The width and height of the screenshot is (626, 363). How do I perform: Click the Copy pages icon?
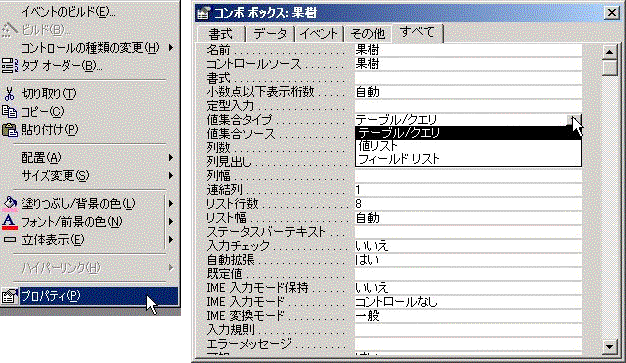pyautogui.click(x=9, y=112)
